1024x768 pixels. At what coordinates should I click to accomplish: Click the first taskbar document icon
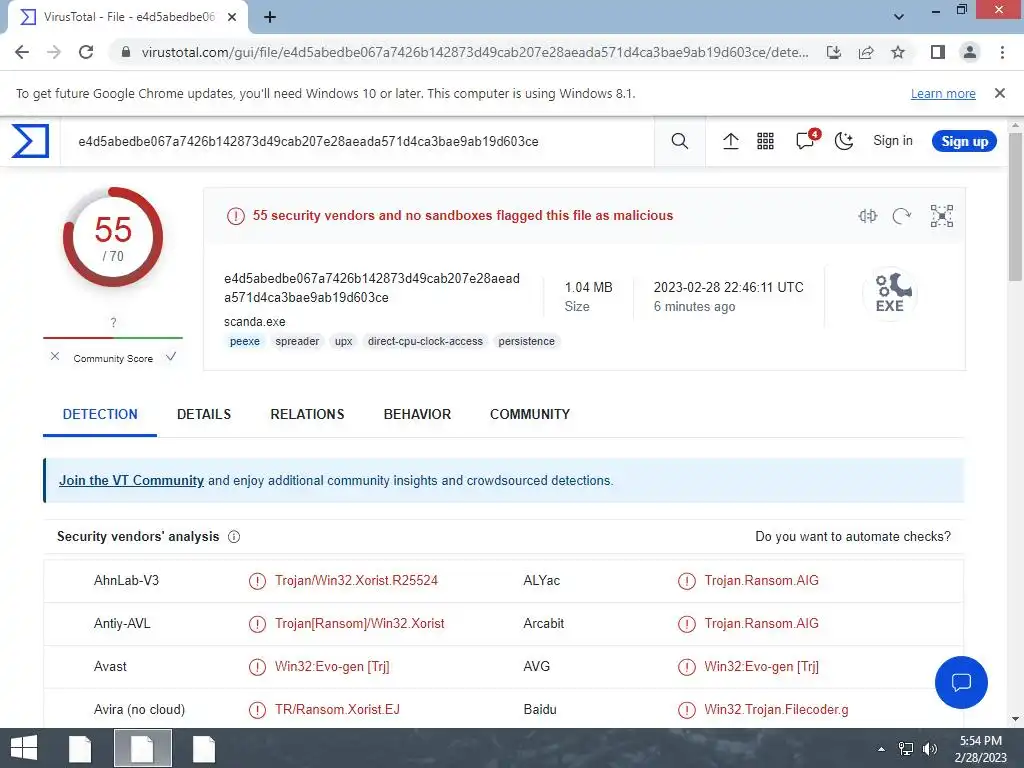80,748
